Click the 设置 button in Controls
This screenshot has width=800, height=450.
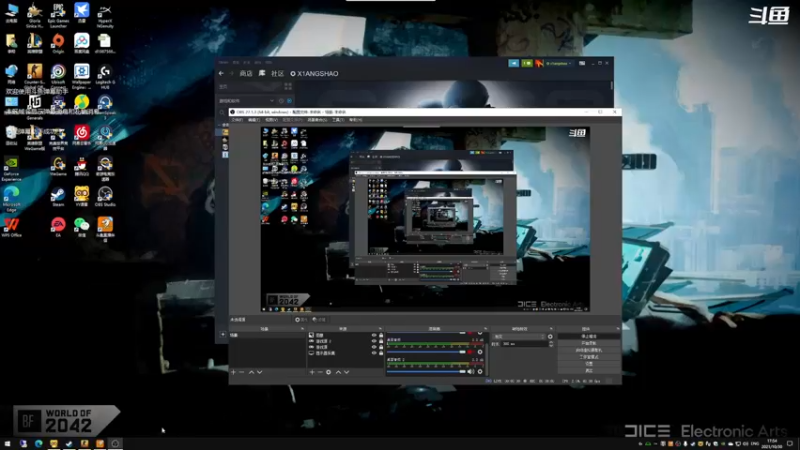pos(589,364)
